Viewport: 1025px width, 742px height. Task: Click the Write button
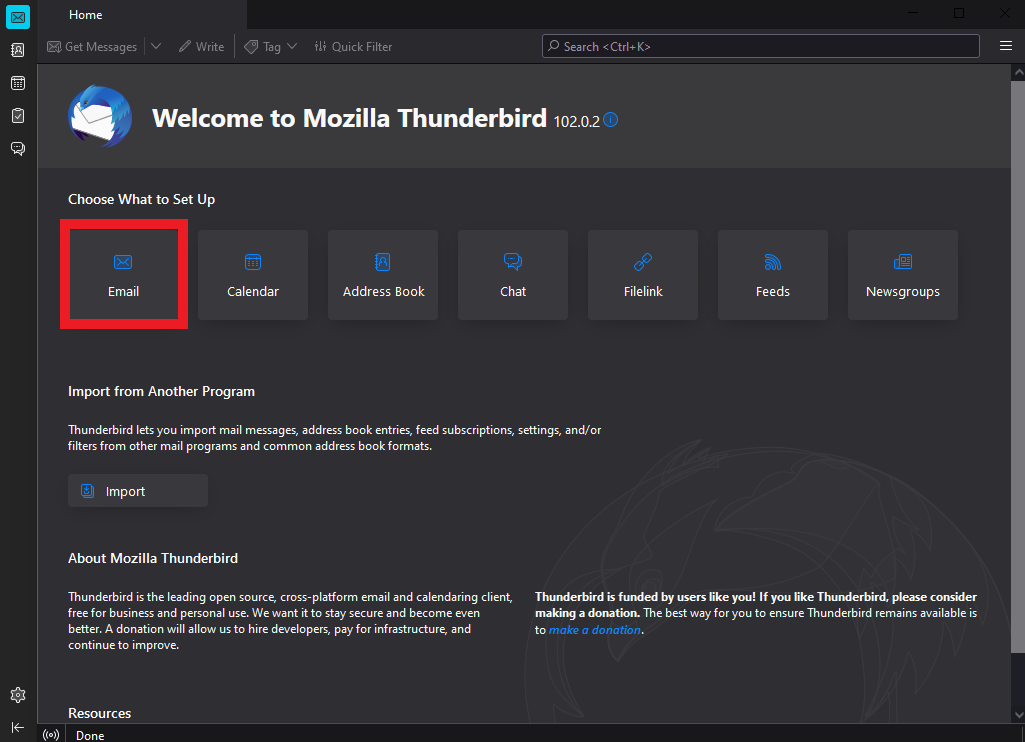pyautogui.click(x=201, y=47)
